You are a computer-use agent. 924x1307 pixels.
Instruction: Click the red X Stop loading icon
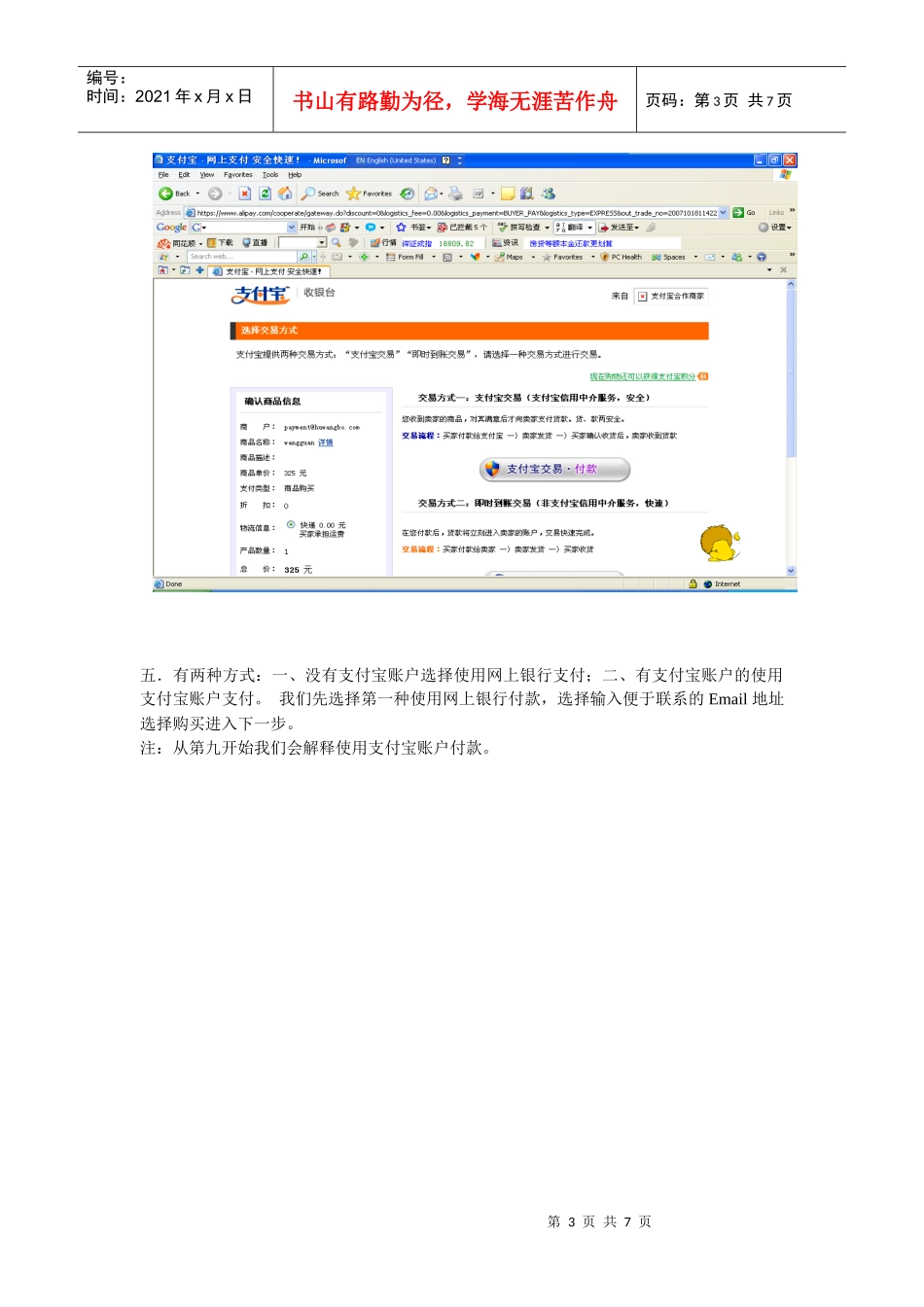245,194
